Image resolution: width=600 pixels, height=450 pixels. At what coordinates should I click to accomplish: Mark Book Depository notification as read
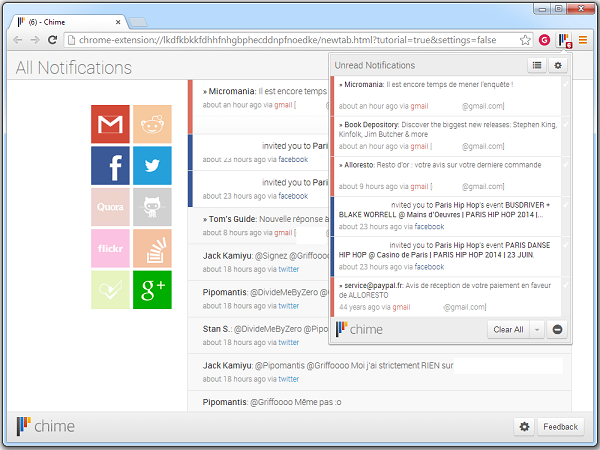click(566, 124)
